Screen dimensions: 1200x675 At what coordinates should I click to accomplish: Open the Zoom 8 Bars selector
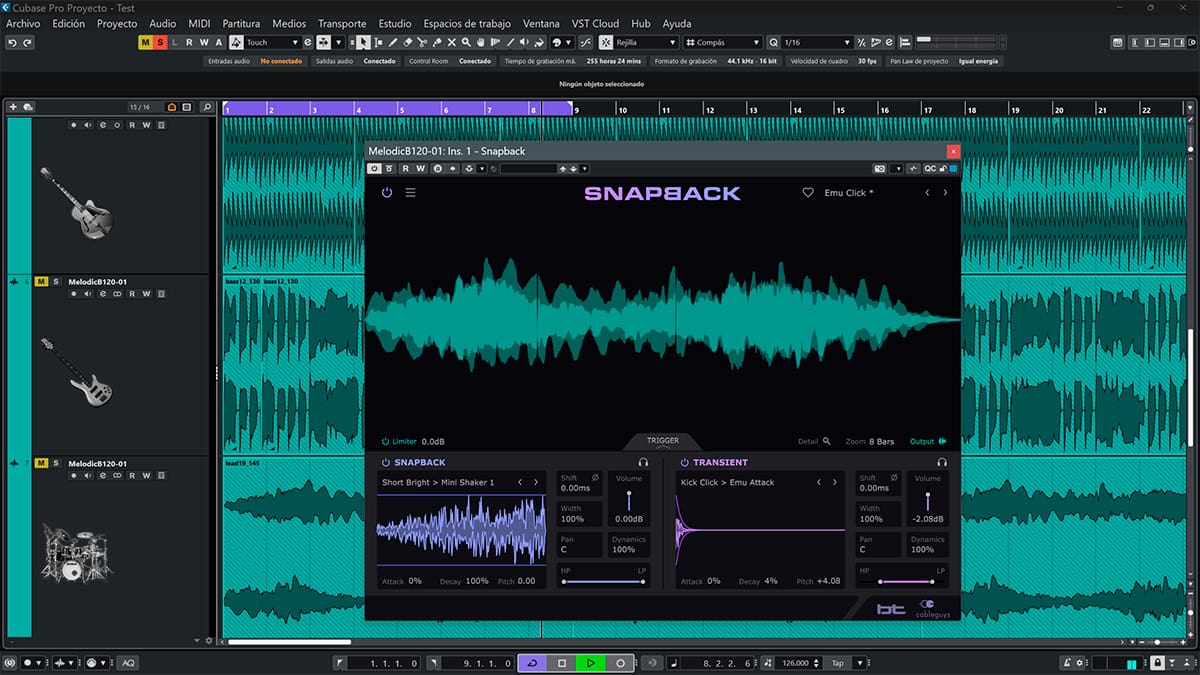point(870,441)
